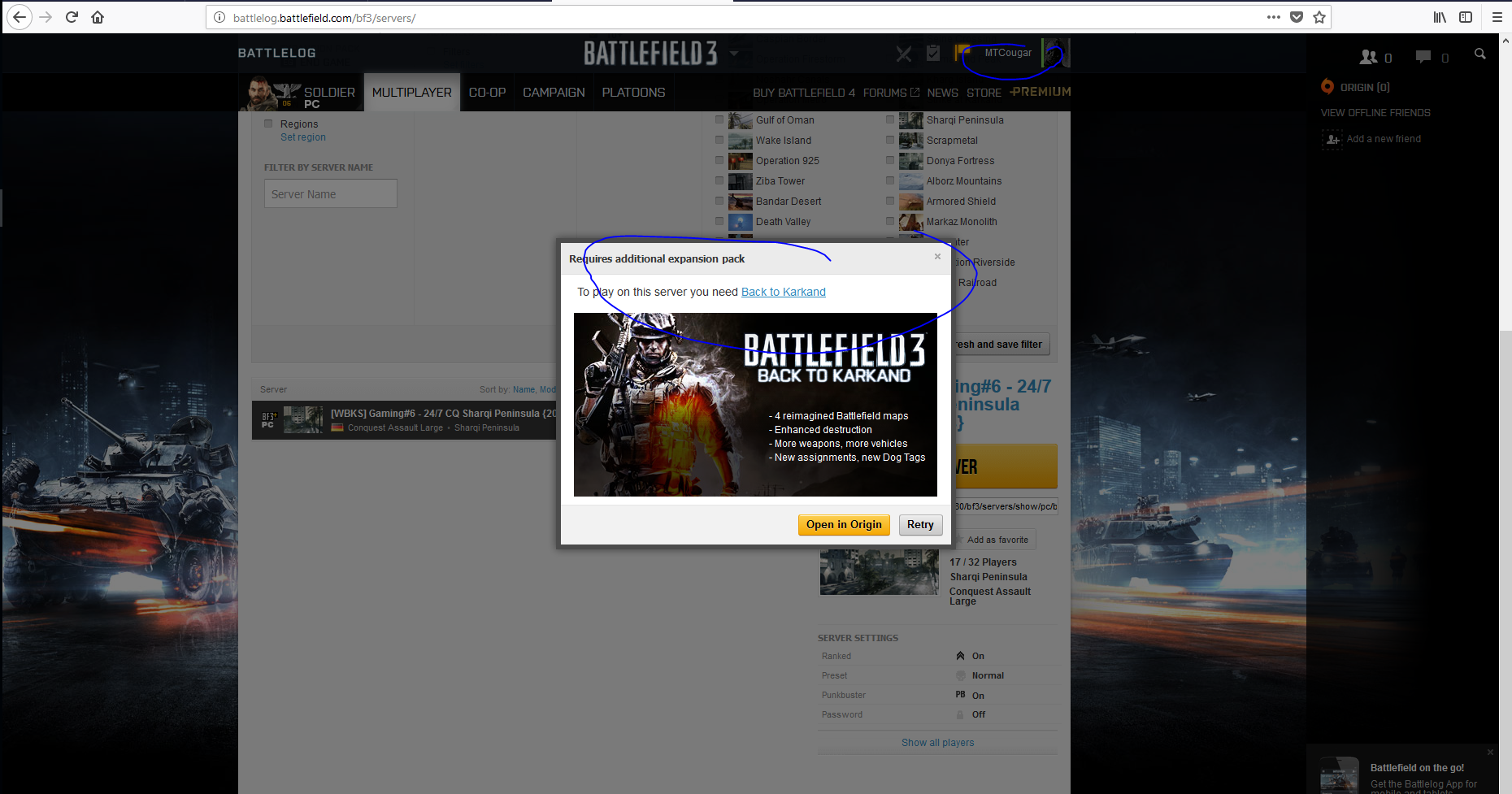Toggle Regions checkbox
Image resolution: width=1512 pixels, height=794 pixels.
tap(268, 124)
